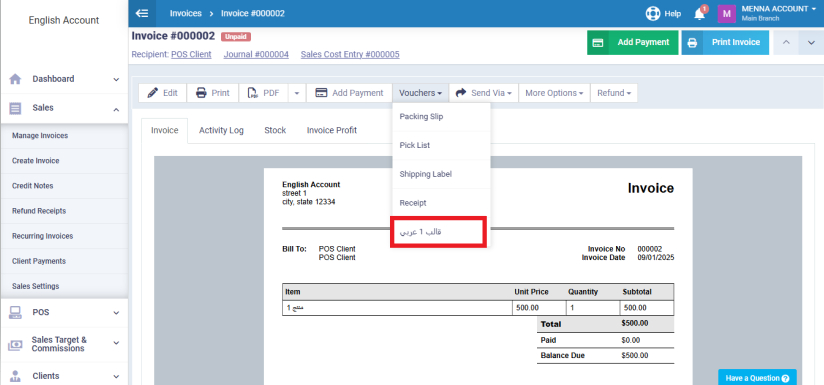Viewport: 824px width, 385px height.
Task: Open the Send Via dropdown
Action: (x=483, y=93)
